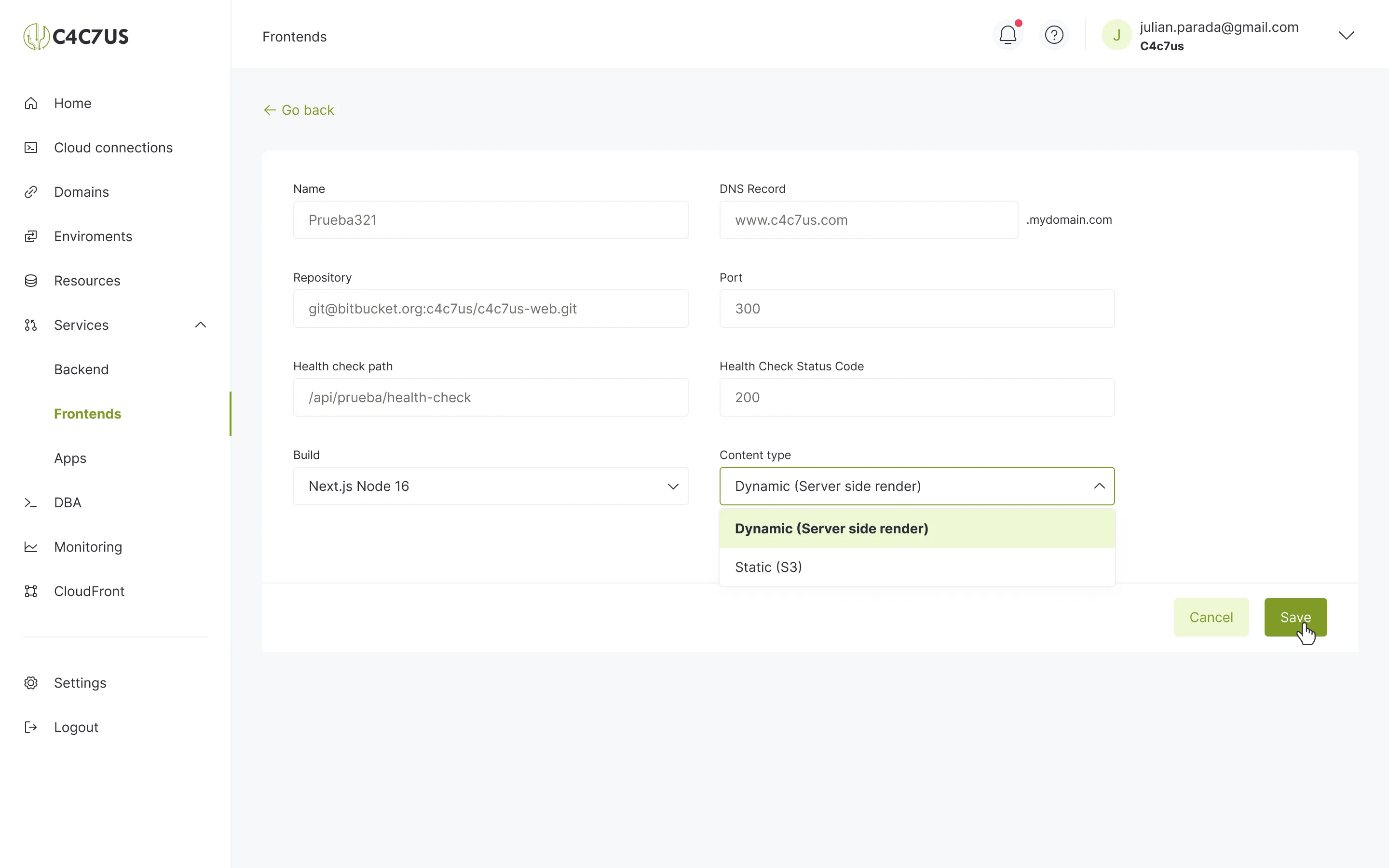Click the DBA prompt icon

(31, 503)
